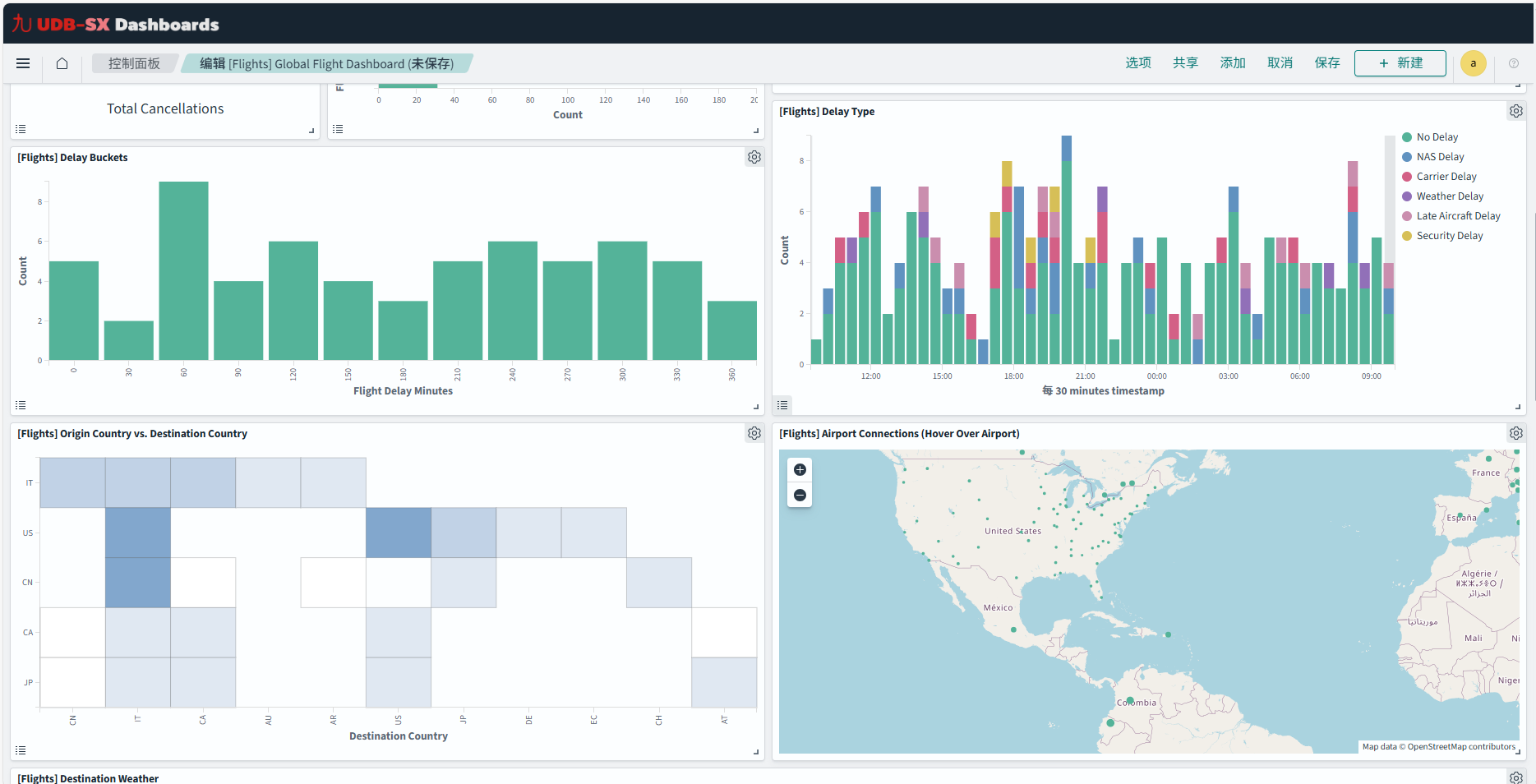Toggle legend list on Delay Type chart
The height and width of the screenshot is (784, 1536).
pos(782,405)
